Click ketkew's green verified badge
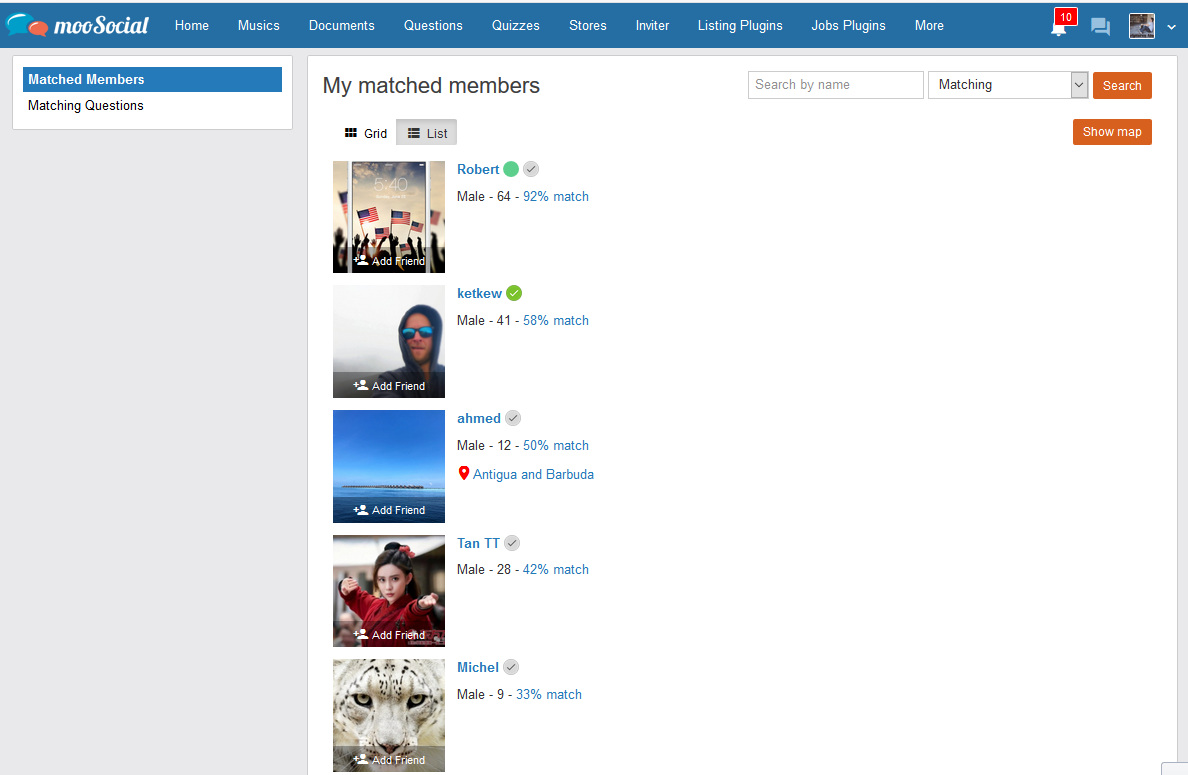 (x=514, y=293)
